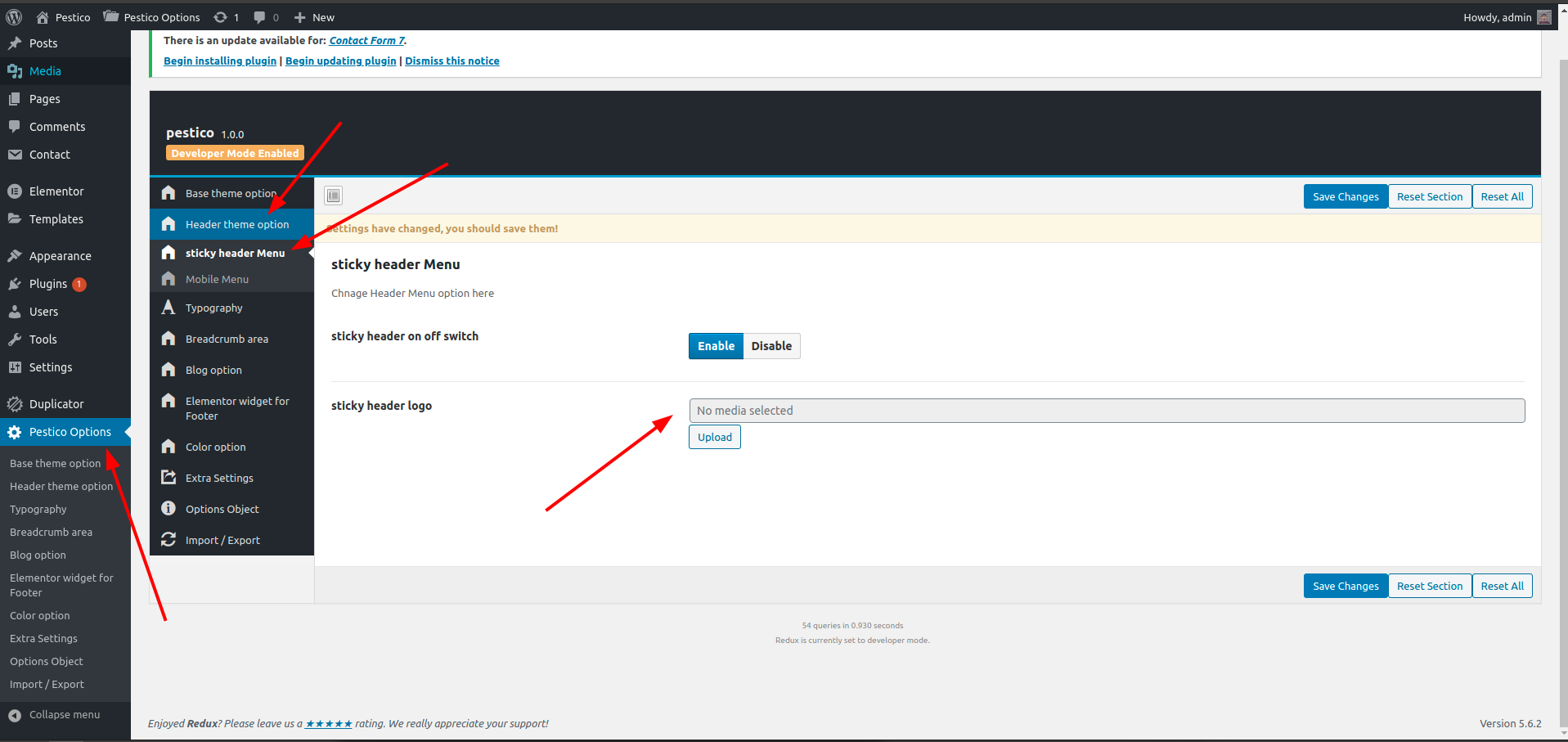Open the updates icon in admin bar

tap(221, 17)
